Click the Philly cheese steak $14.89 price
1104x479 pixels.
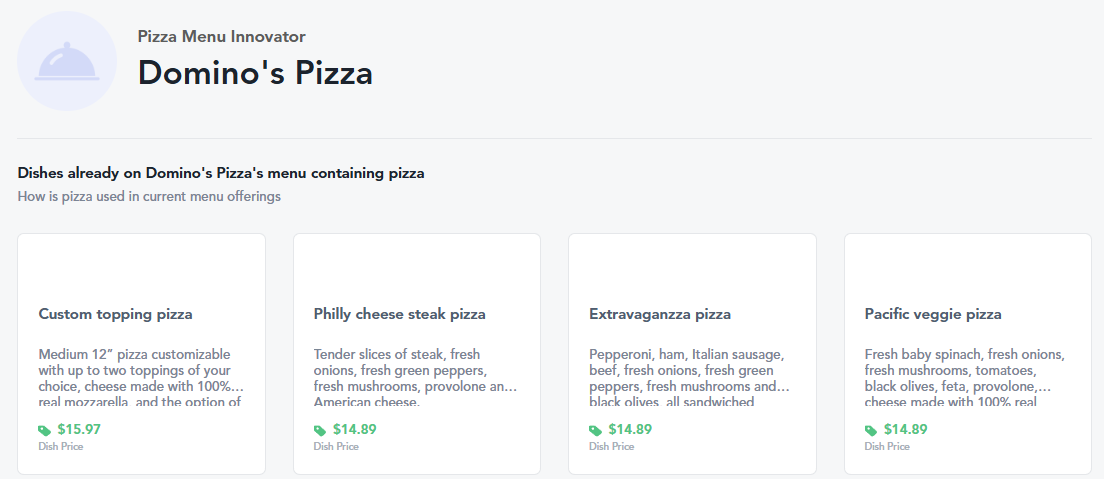click(x=354, y=429)
